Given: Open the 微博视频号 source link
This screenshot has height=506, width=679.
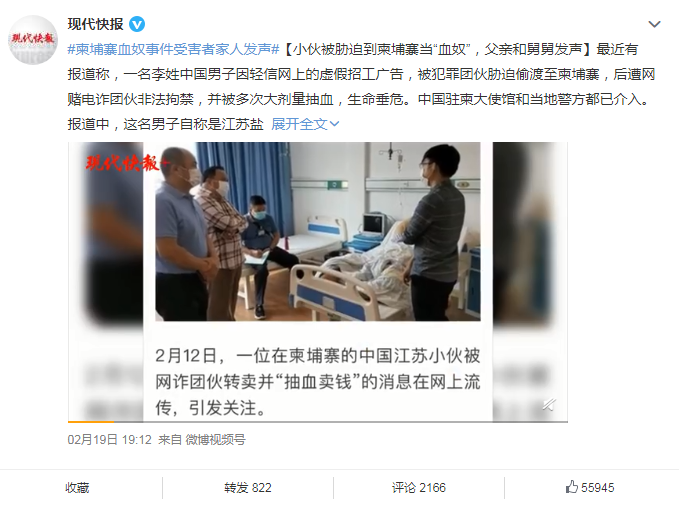Looking at the screenshot, I should [216, 440].
